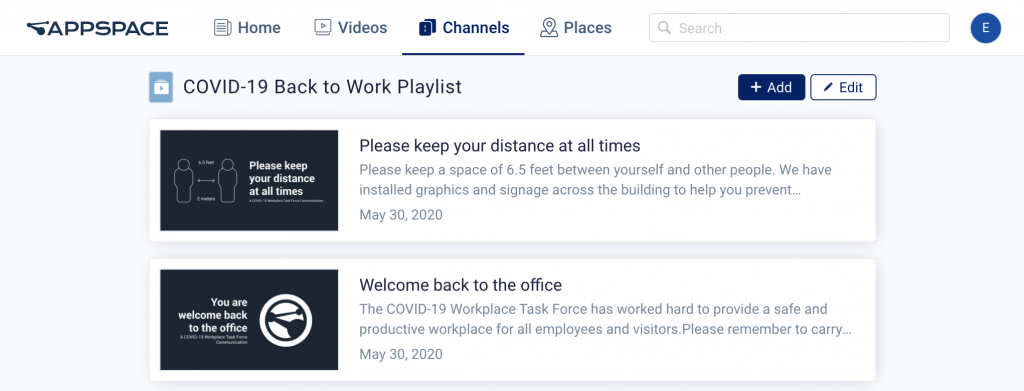The width and height of the screenshot is (1024, 391).
Task: Click the Home document icon
Action: 223,27
